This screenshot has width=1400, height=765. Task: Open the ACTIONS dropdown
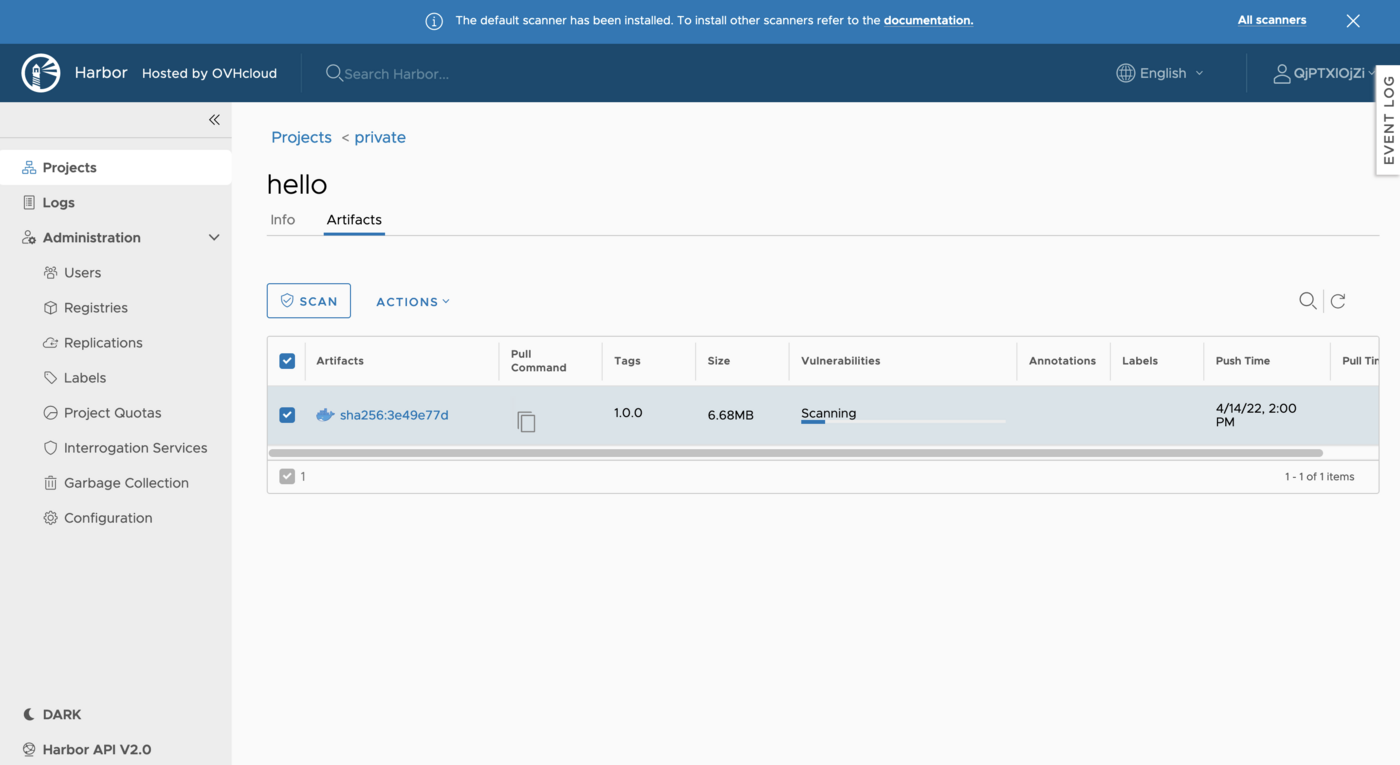[x=412, y=301]
